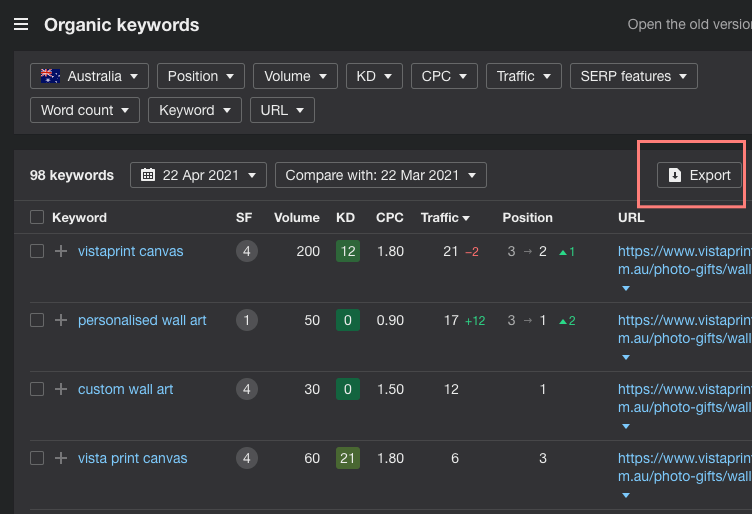Click the Export button
The image size is (752, 514).
tap(699, 175)
